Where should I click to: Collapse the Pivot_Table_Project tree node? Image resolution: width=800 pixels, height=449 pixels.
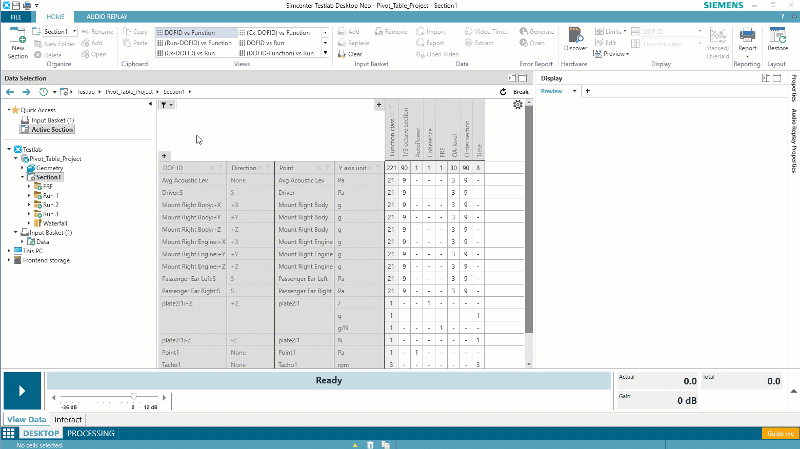coord(15,158)
